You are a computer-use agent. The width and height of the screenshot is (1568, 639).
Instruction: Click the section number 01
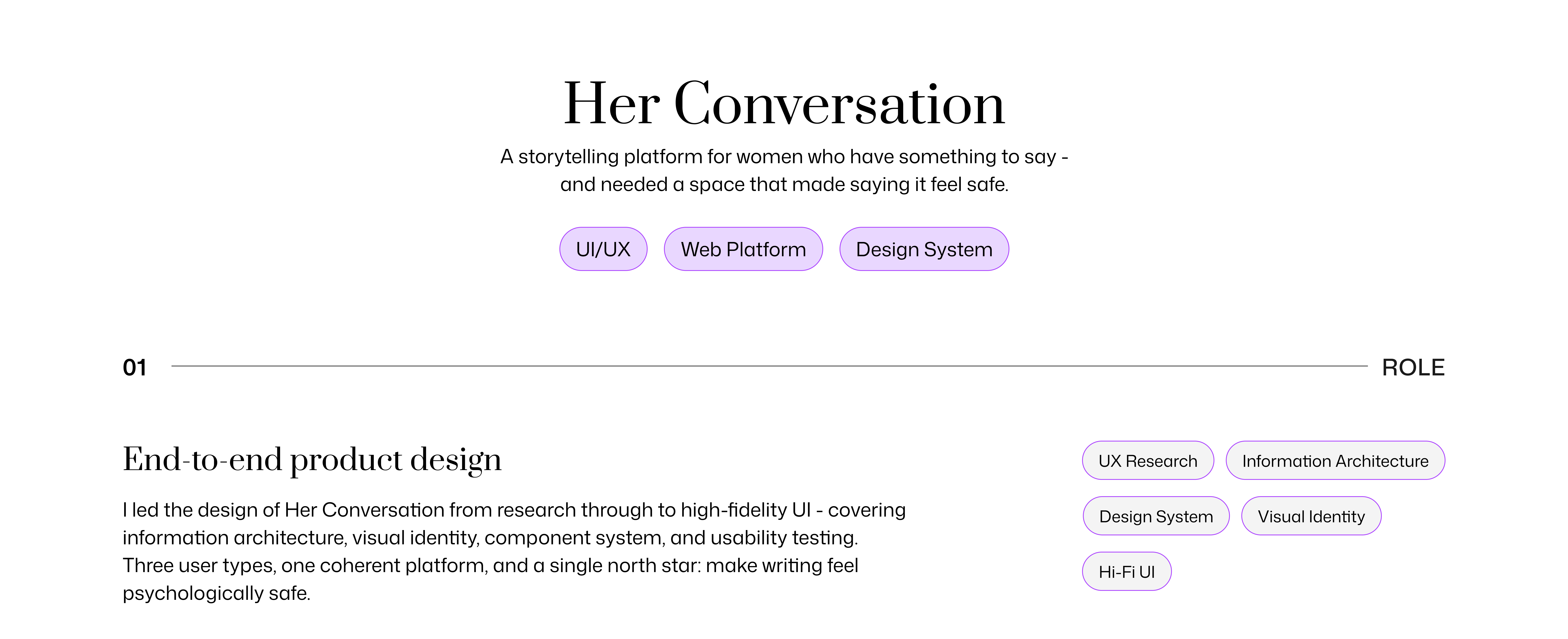[135, 368]
